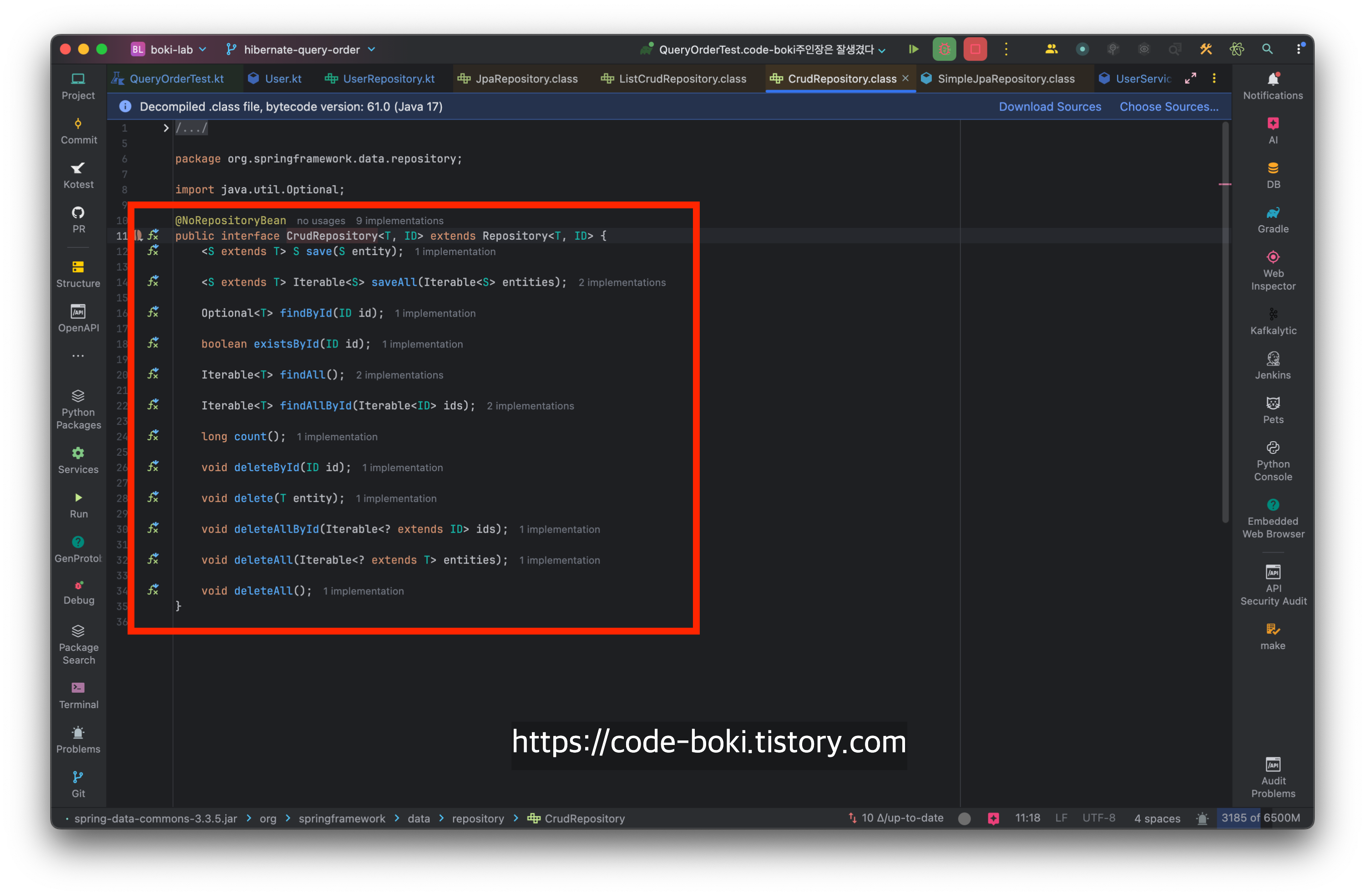Open the Kotest panel
The image size is (1365, 896).
tap(79, 175)
